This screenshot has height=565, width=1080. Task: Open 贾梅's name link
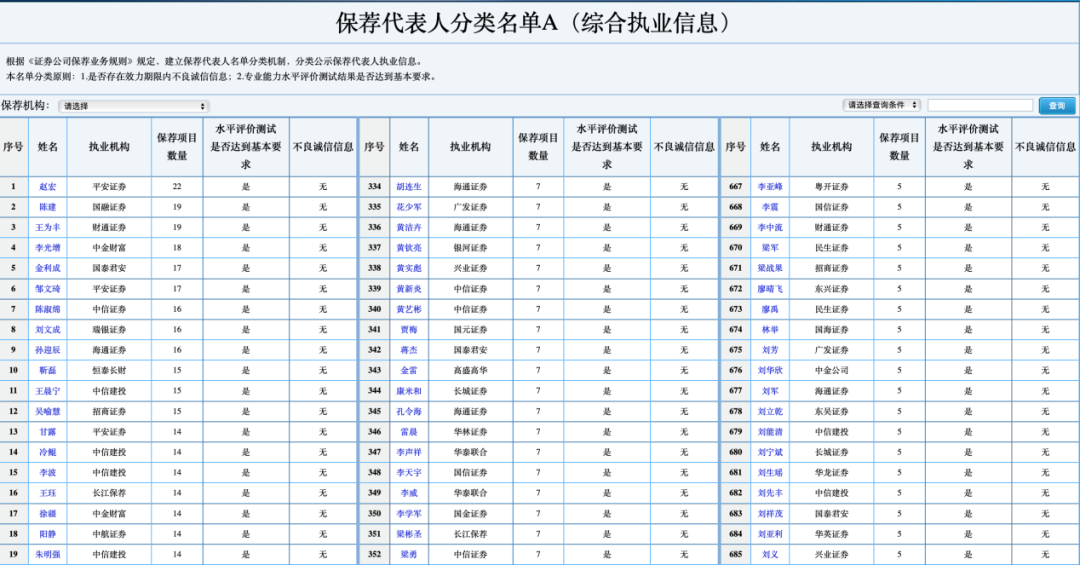click(408, 329)
